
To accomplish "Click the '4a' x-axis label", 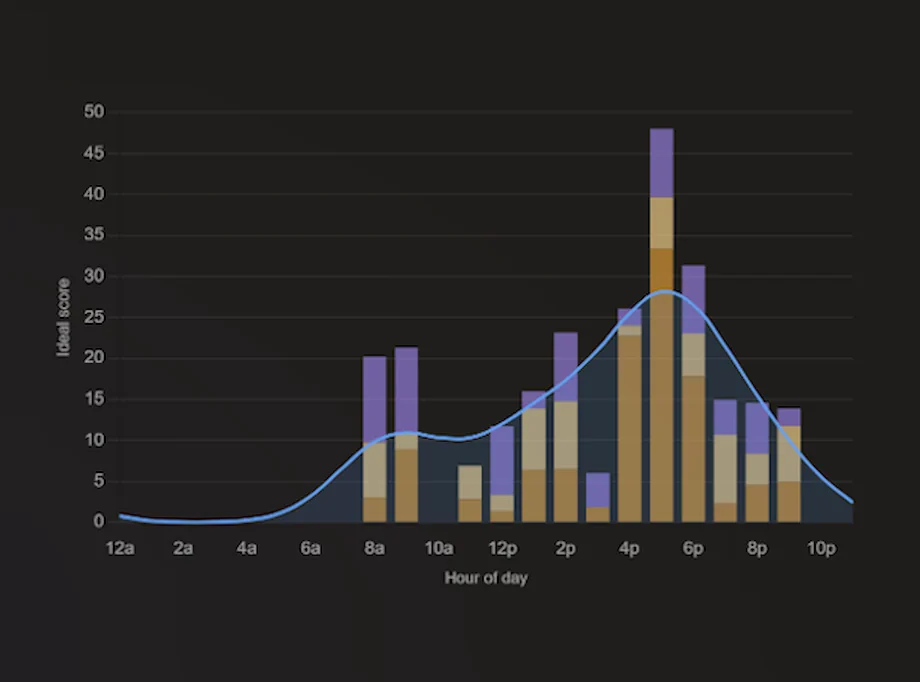I will (x=247, y=548).
